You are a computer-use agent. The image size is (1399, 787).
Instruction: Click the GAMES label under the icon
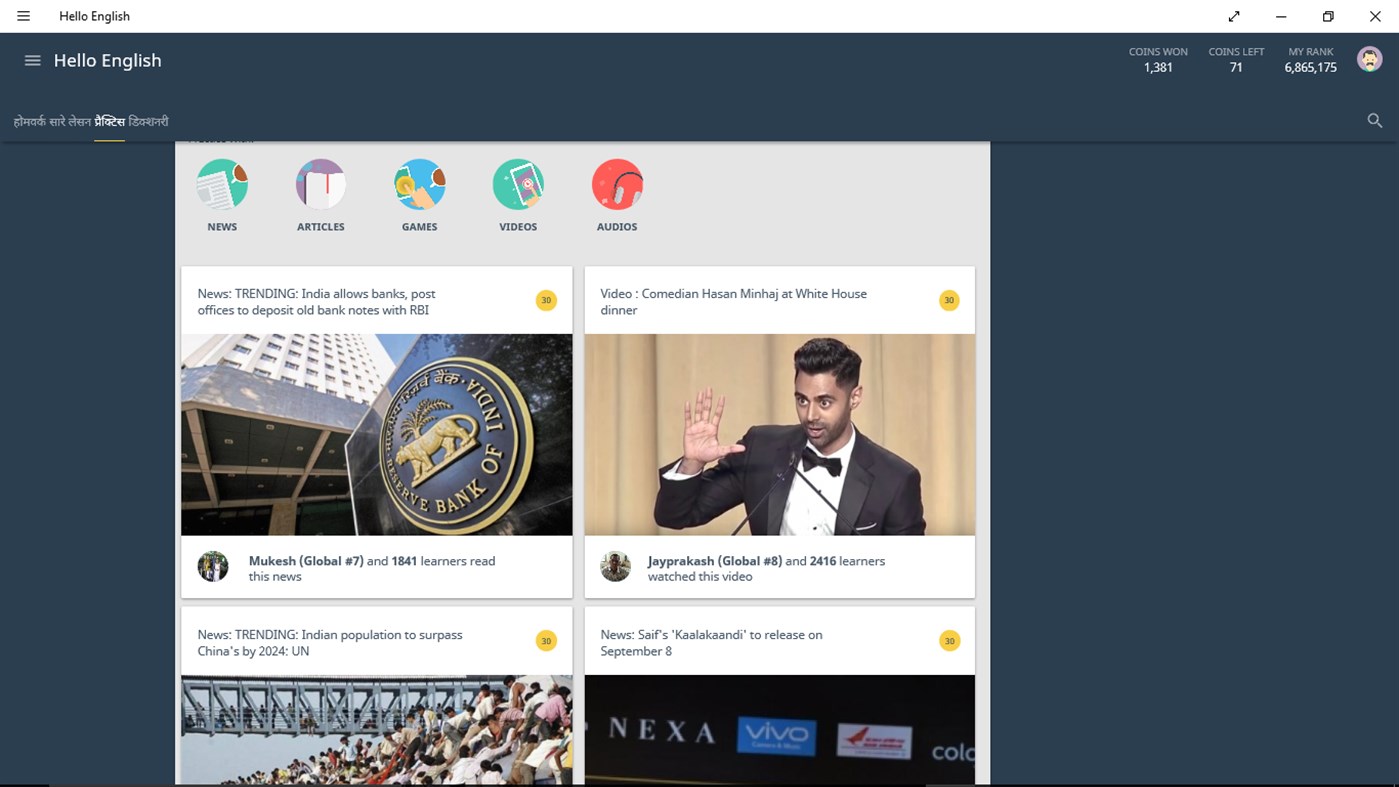(x=420, y=227)
